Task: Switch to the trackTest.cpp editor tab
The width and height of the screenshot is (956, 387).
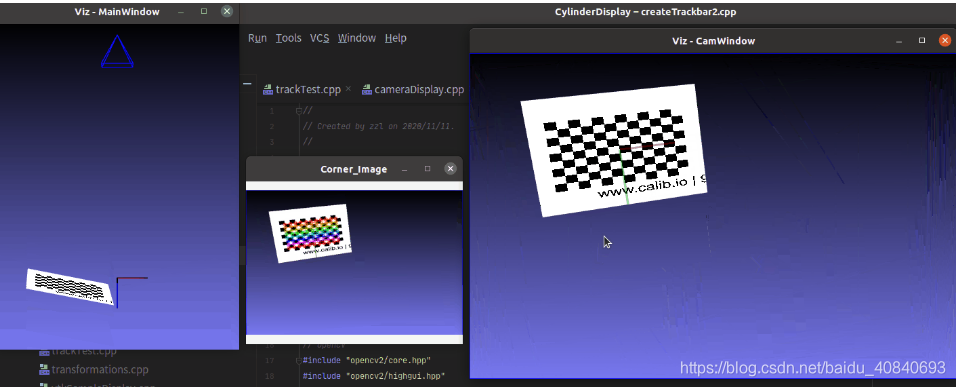Action: 308,90
